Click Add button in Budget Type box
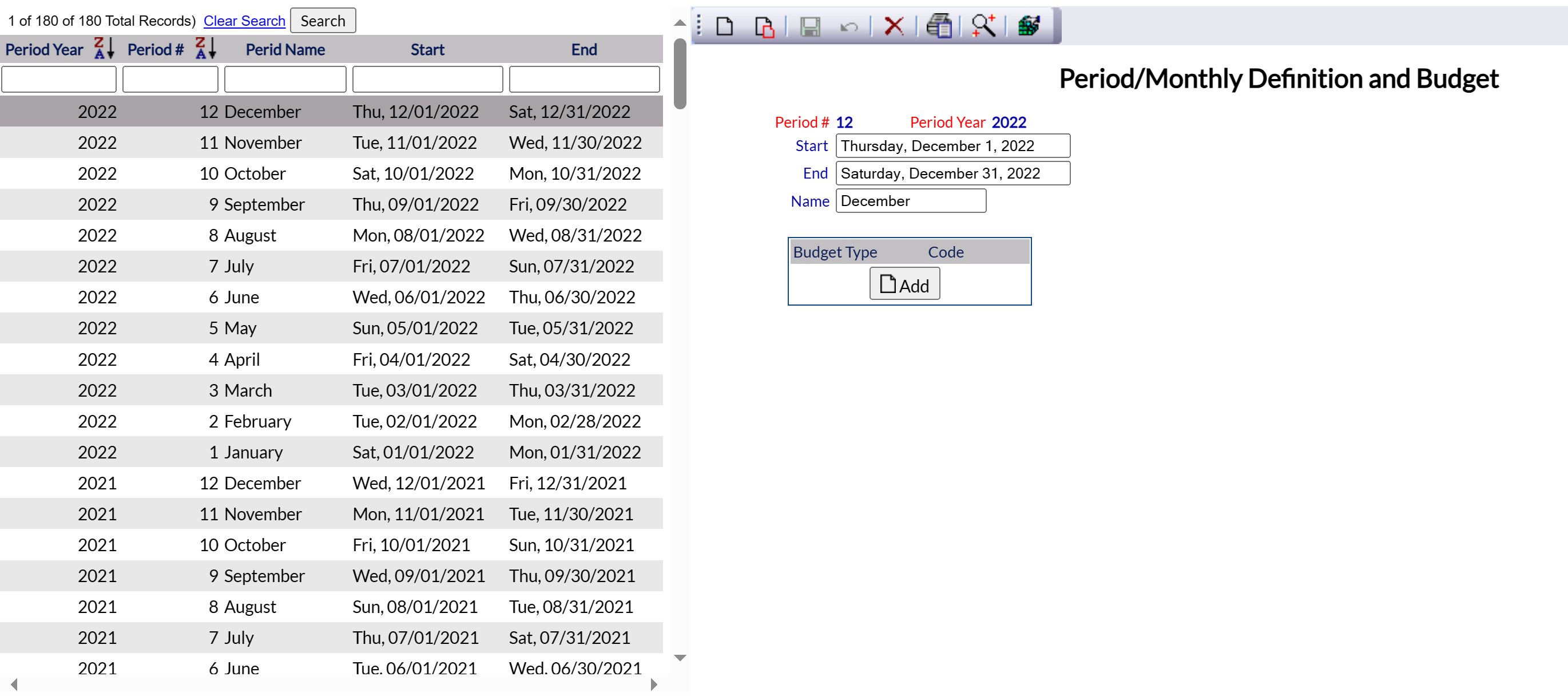This screenshot has height=700, width=1568. pos(904,284)
